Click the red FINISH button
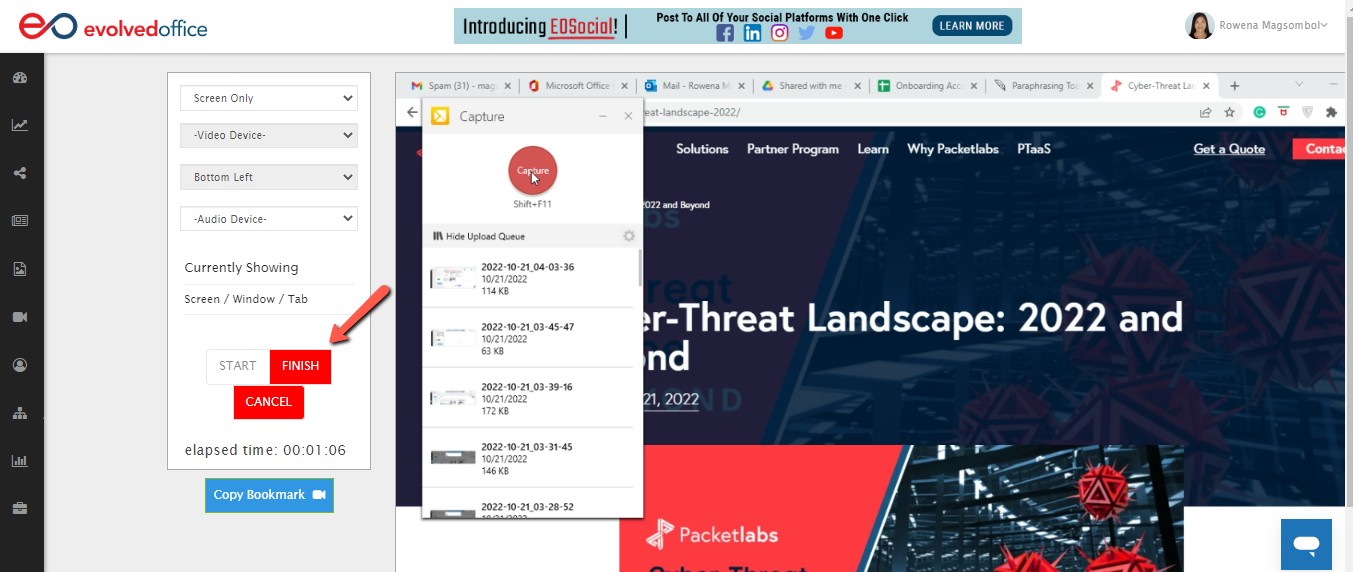The image size is (1353, 572). [x=300, y=366]
